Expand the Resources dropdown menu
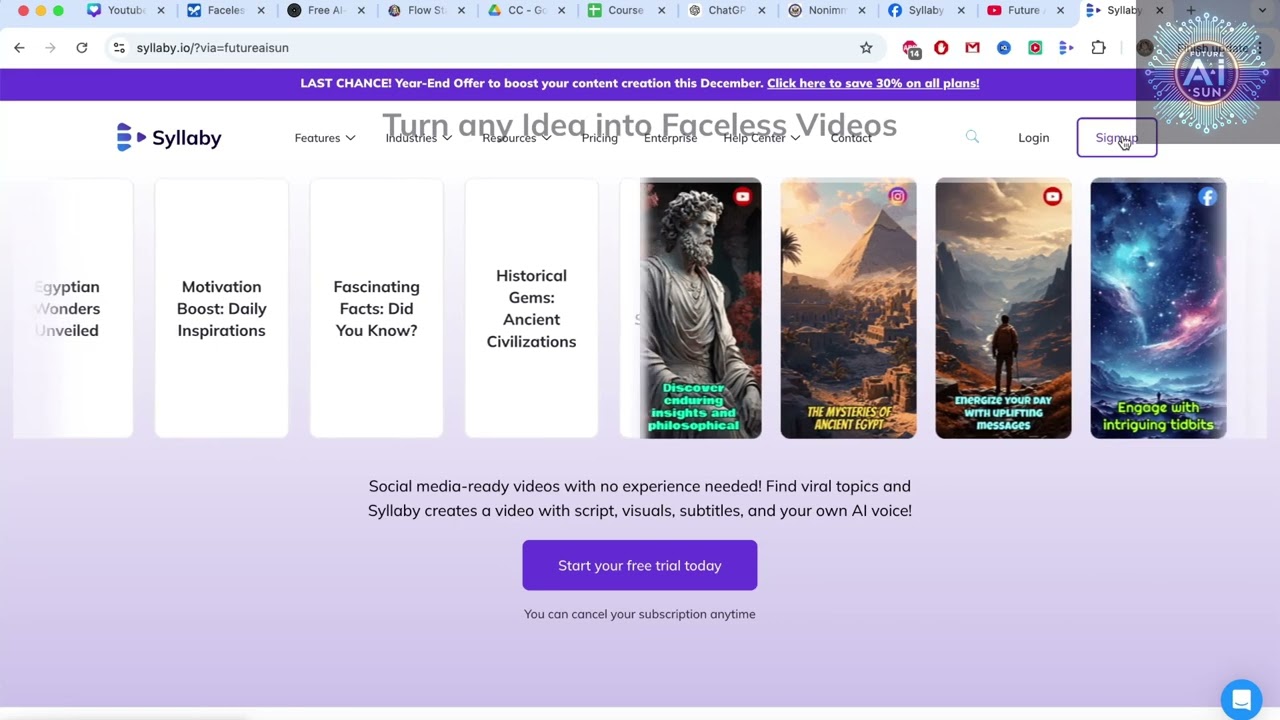The height and width of the screenshot is (720, 1280). point(516,138)
